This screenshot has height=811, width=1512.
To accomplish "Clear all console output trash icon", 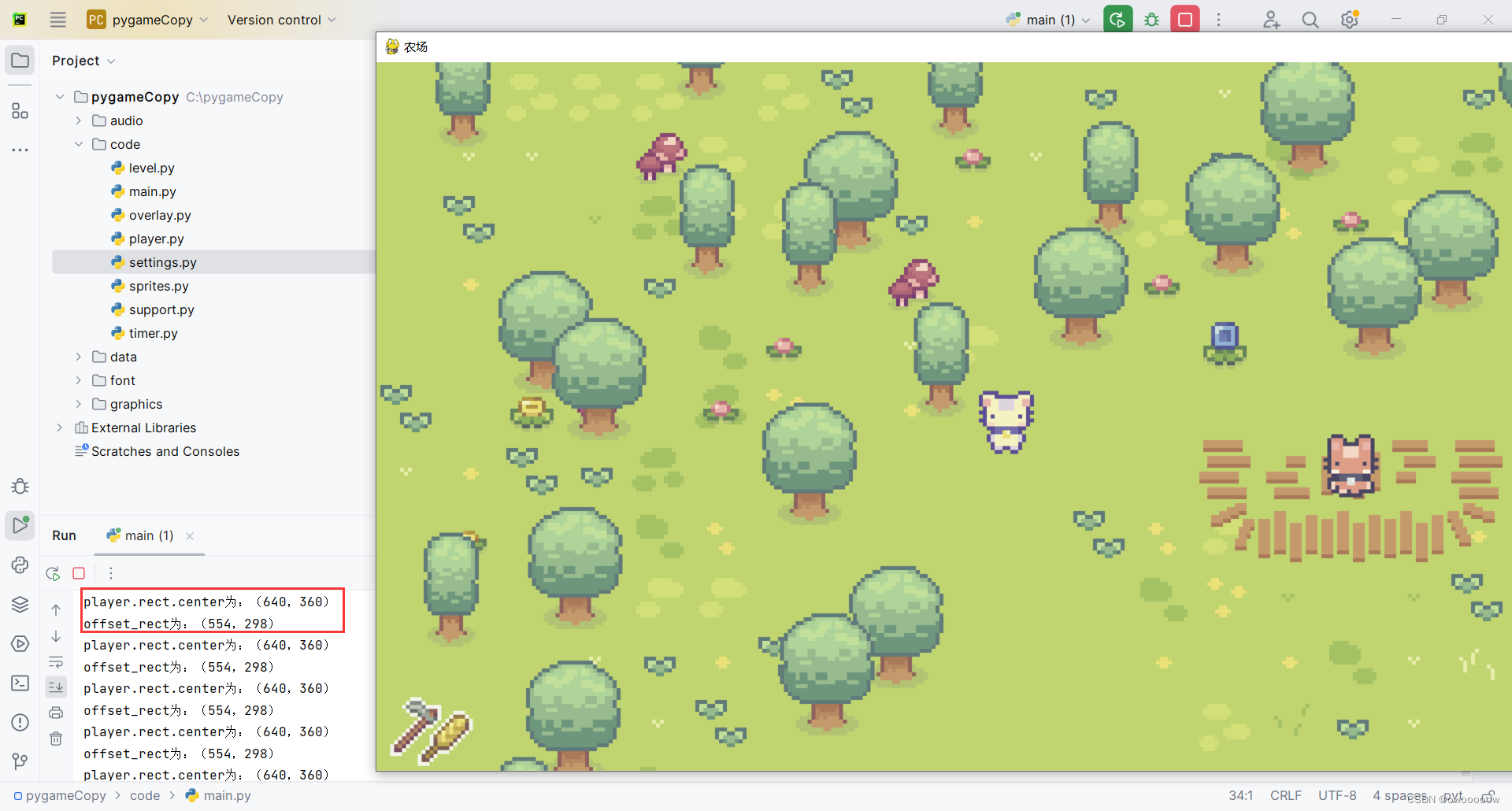I will [56, 739].
